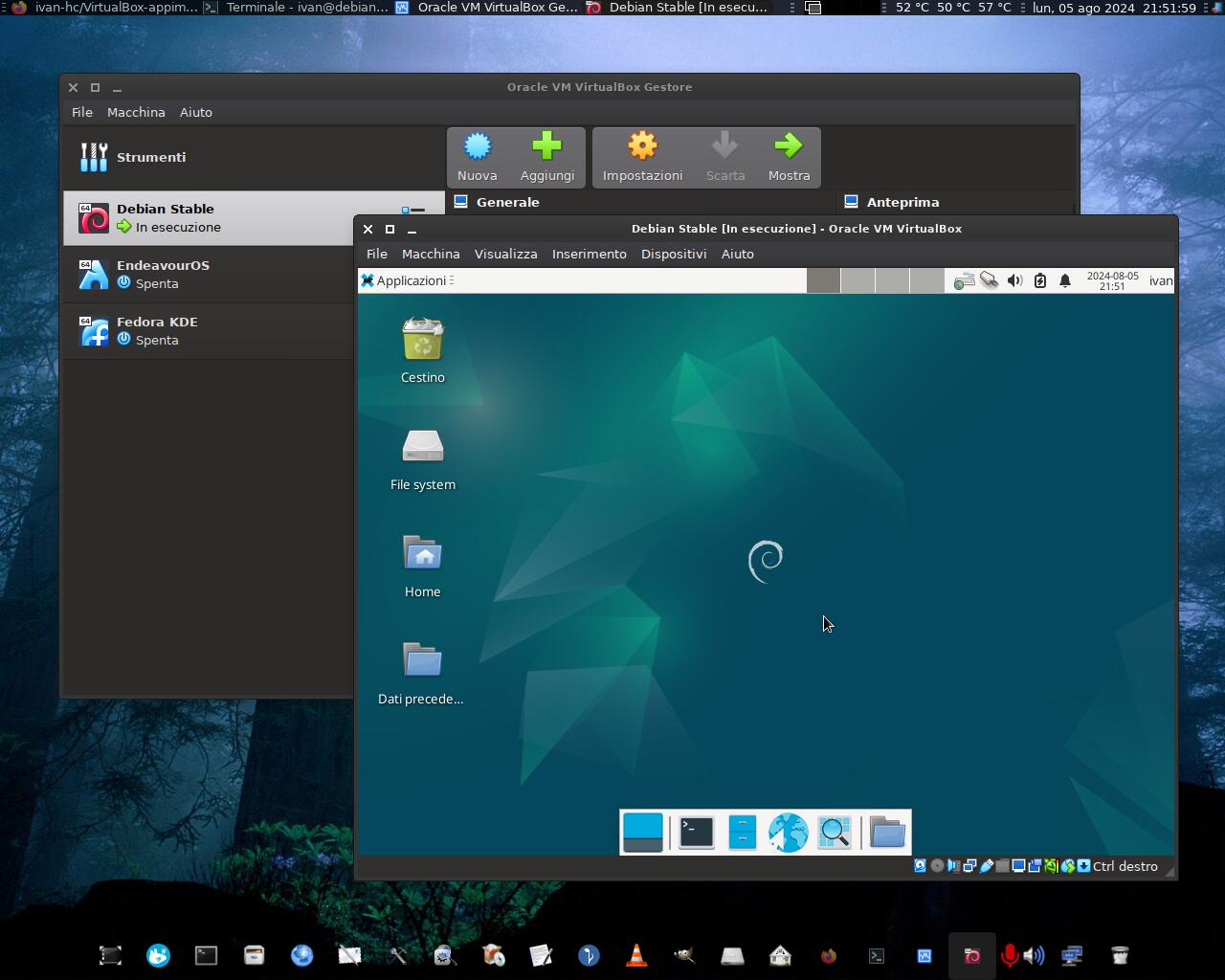Toggle the red microphone mute on host dock
Image resolution: width=1225 pixels, height=980 pixels.
tap(1009, 955)
